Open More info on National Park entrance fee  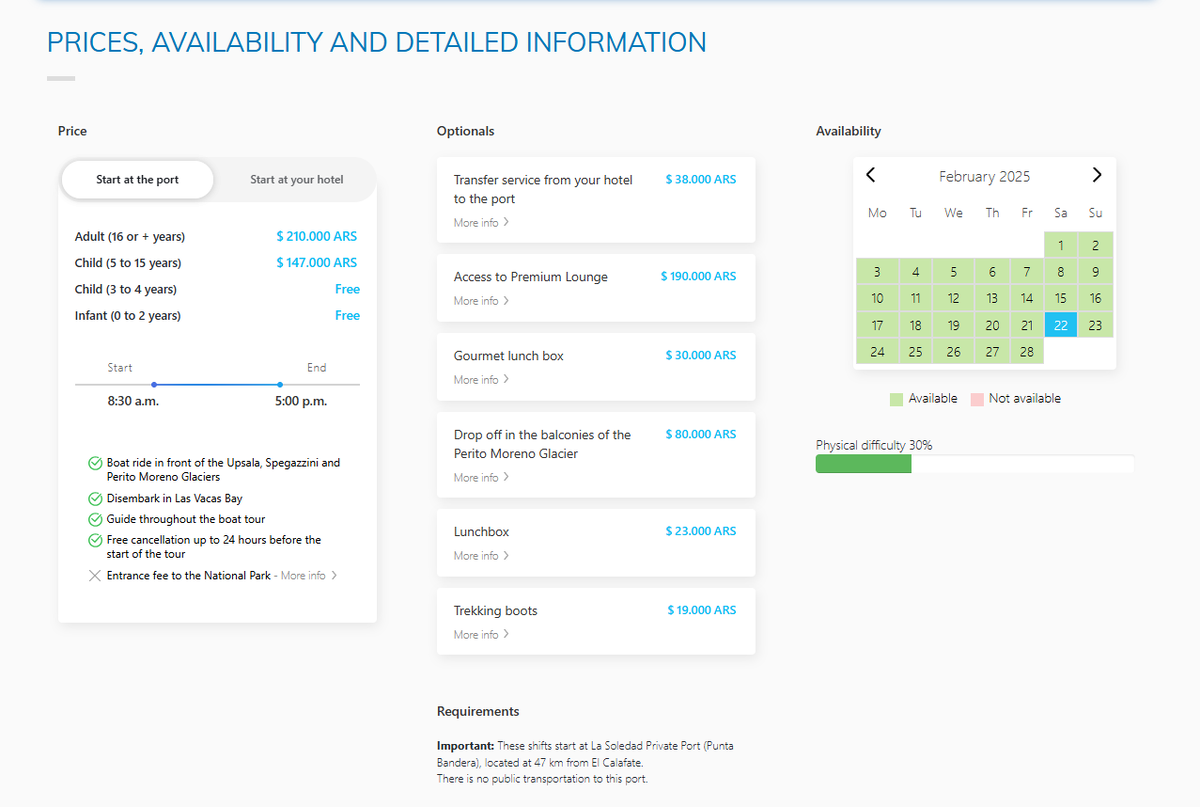[309, 576]
